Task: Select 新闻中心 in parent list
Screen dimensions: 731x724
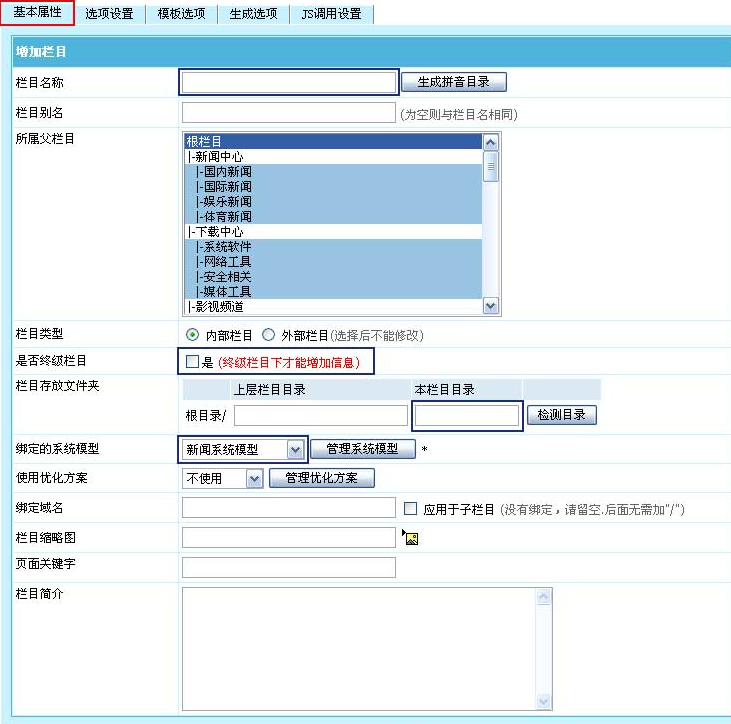Action: coord(333,157)
